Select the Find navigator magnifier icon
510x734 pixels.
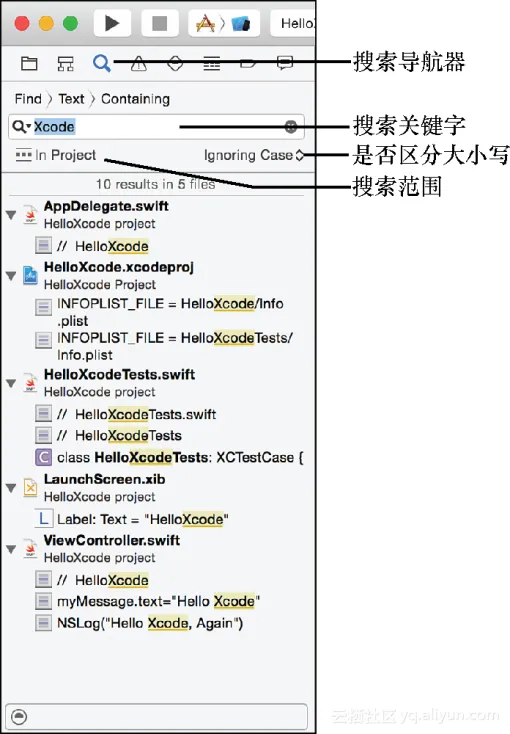point(102,63)
